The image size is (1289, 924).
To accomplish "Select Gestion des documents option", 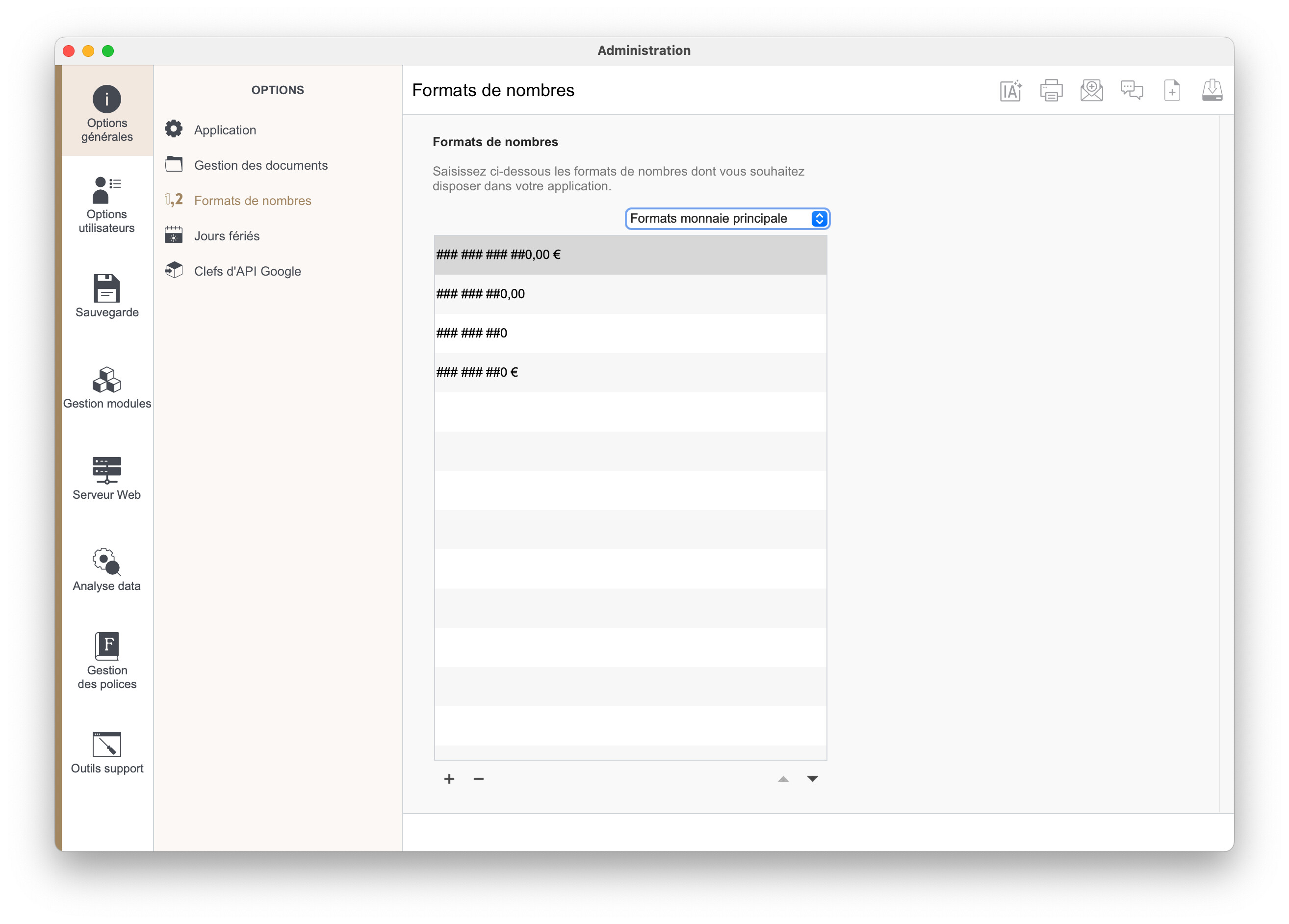I will coord(260,165).
